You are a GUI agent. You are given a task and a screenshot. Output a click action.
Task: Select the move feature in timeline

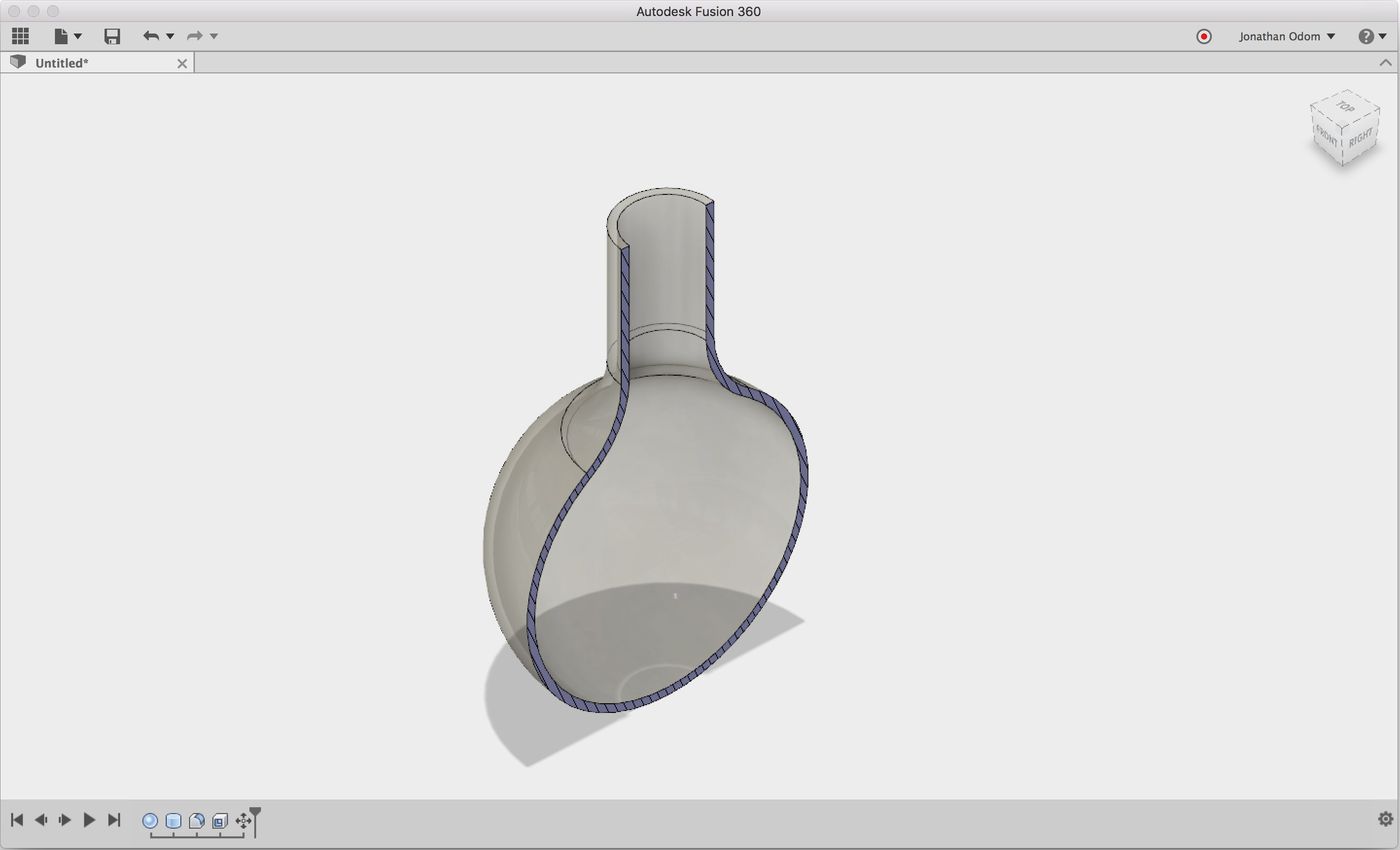(x=242, y=821)
